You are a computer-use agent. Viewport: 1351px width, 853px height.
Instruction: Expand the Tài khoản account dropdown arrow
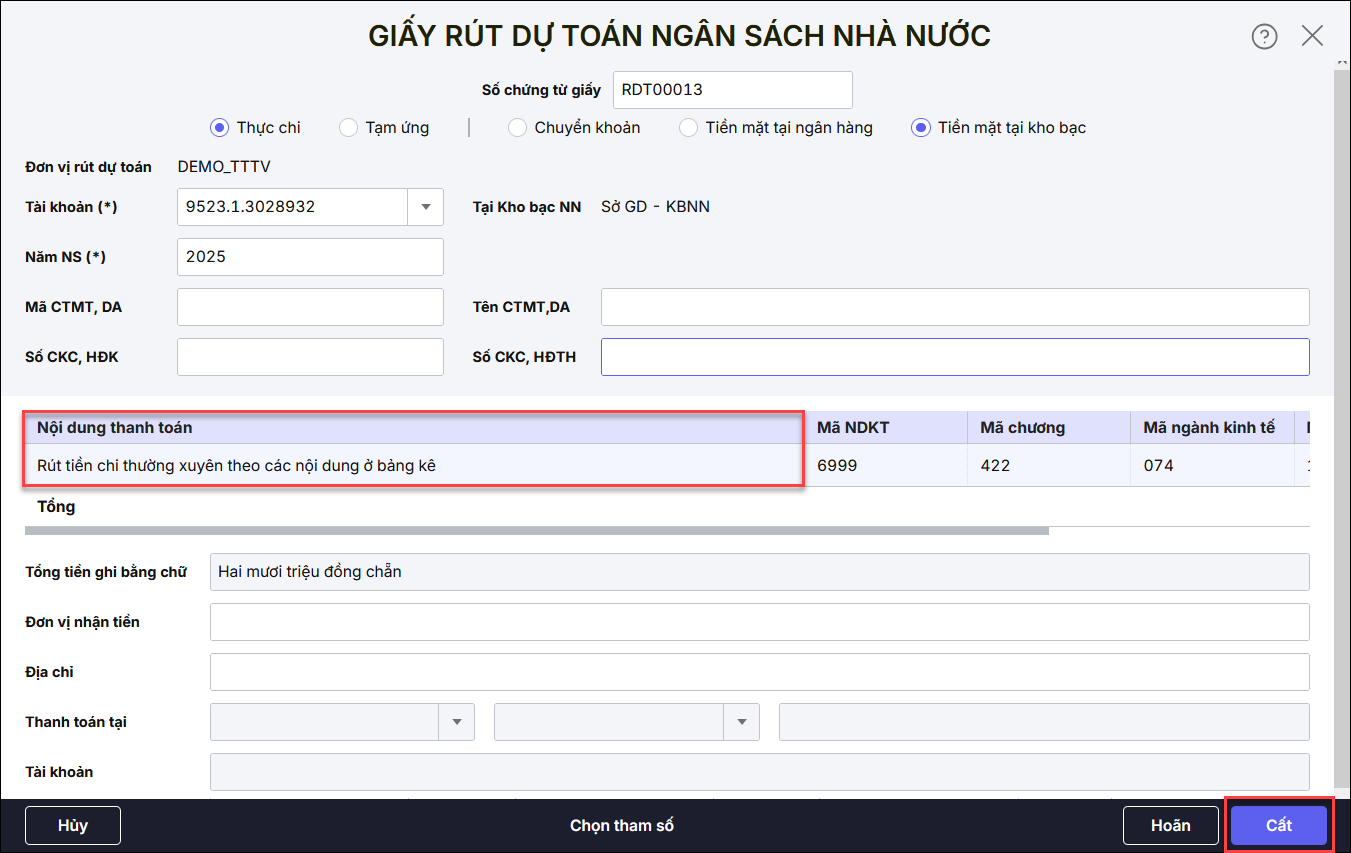point(425,207)
